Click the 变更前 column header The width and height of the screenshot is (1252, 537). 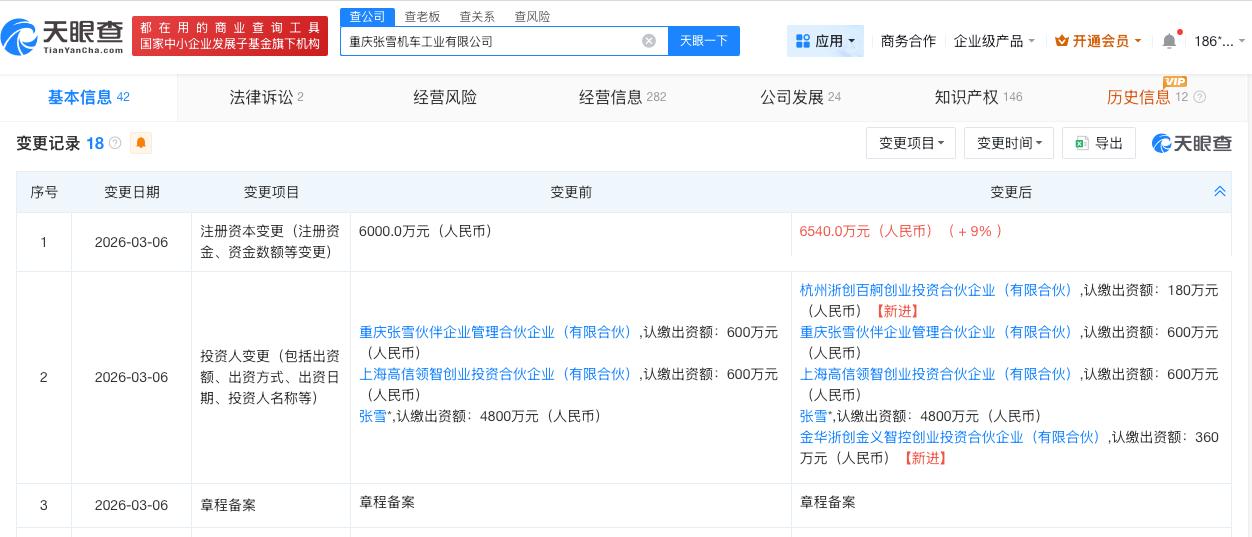[x=571, y=192]
